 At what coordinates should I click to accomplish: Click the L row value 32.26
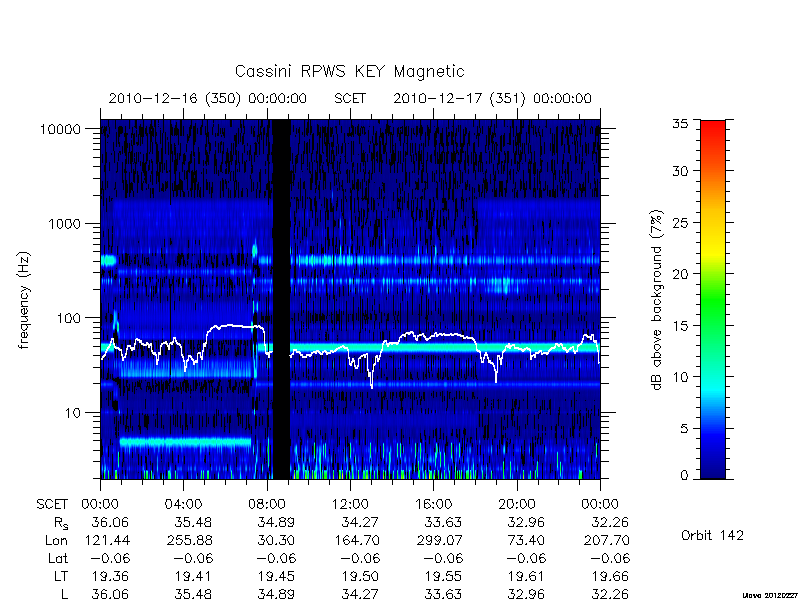(610, 594)
